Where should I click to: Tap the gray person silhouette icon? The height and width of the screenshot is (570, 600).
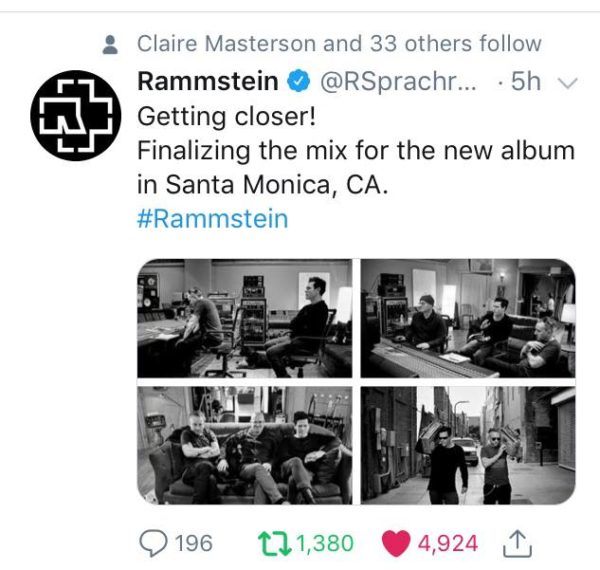(110, 44)
